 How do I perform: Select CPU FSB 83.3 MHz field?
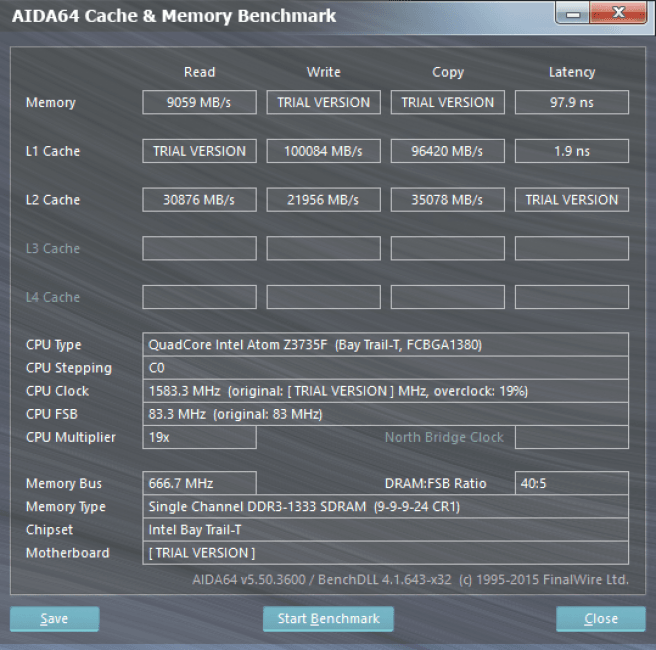pyautogui.click(x=385, y=414)
